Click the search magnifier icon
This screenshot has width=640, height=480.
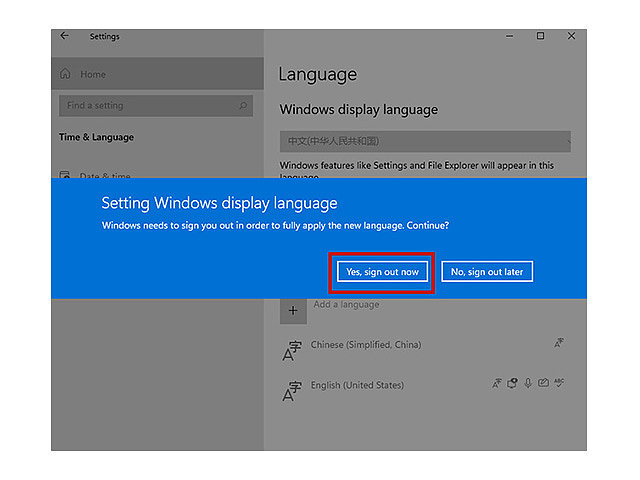point(243,106)
